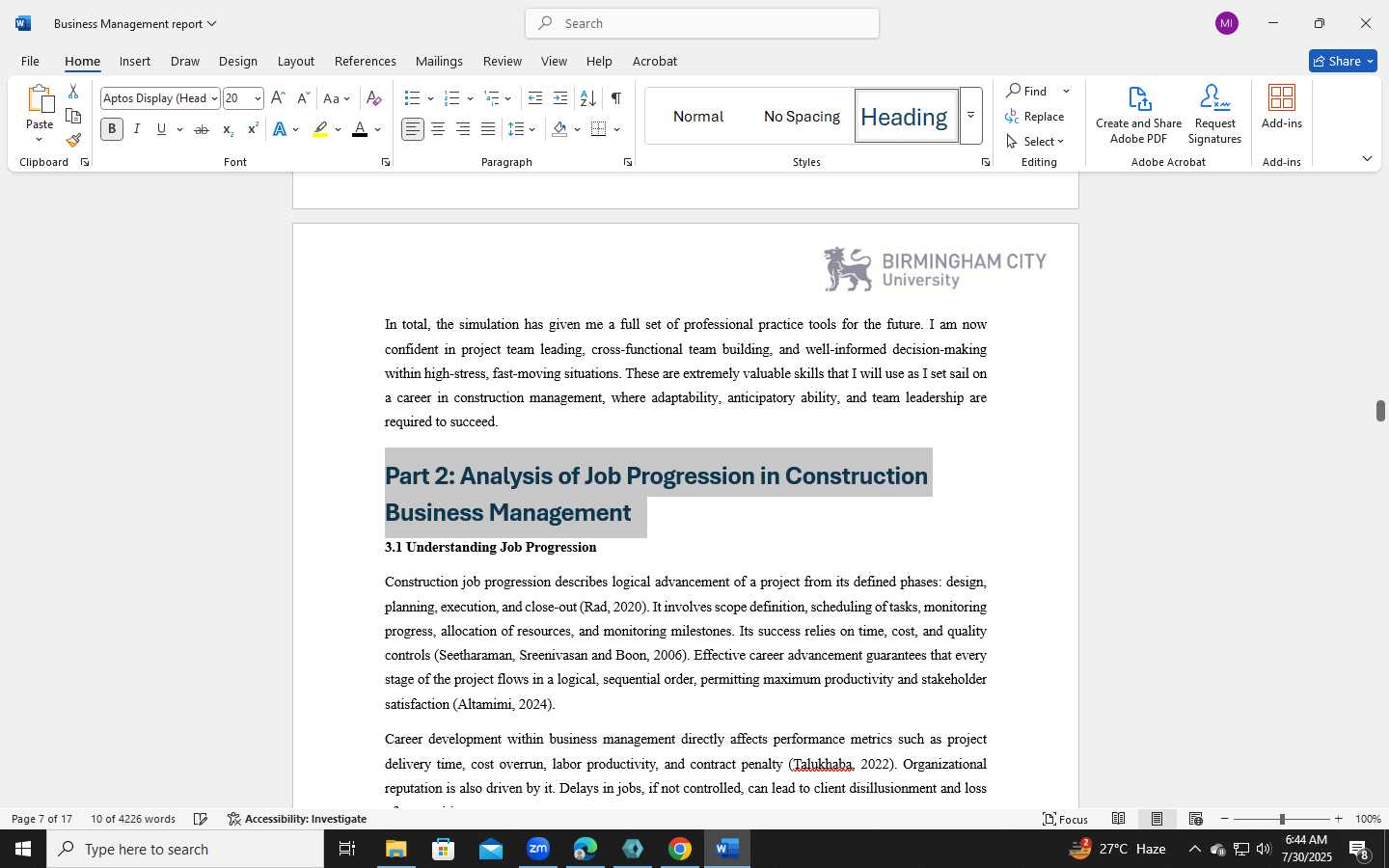Switch to the Design tab
Viewport: 1389px width, 868px height.
click(x=237, y=61)
